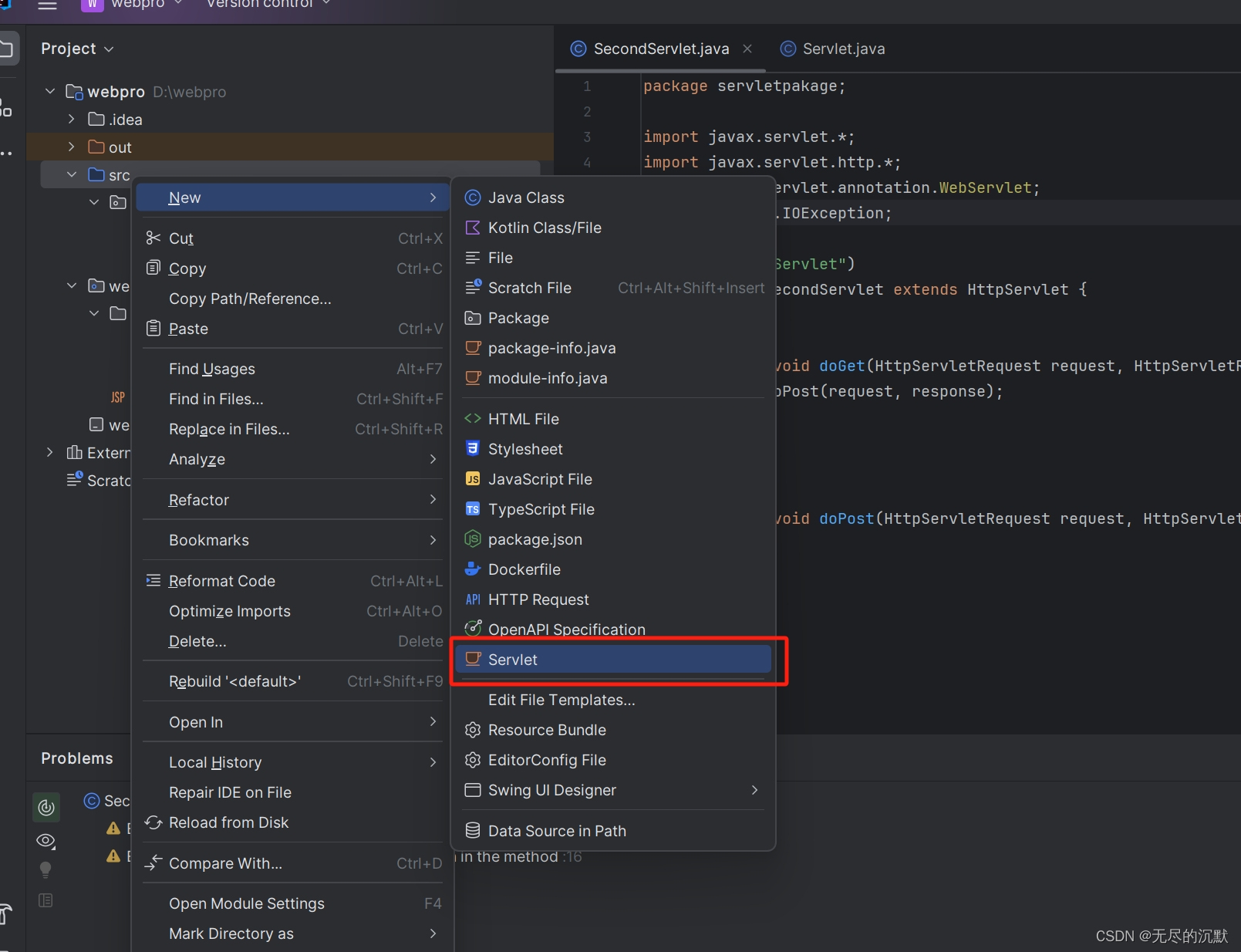The height and width of the screenshot is (952, 1241).
Task: Click the HTTP Request API icon
Action: coord(473,599)
